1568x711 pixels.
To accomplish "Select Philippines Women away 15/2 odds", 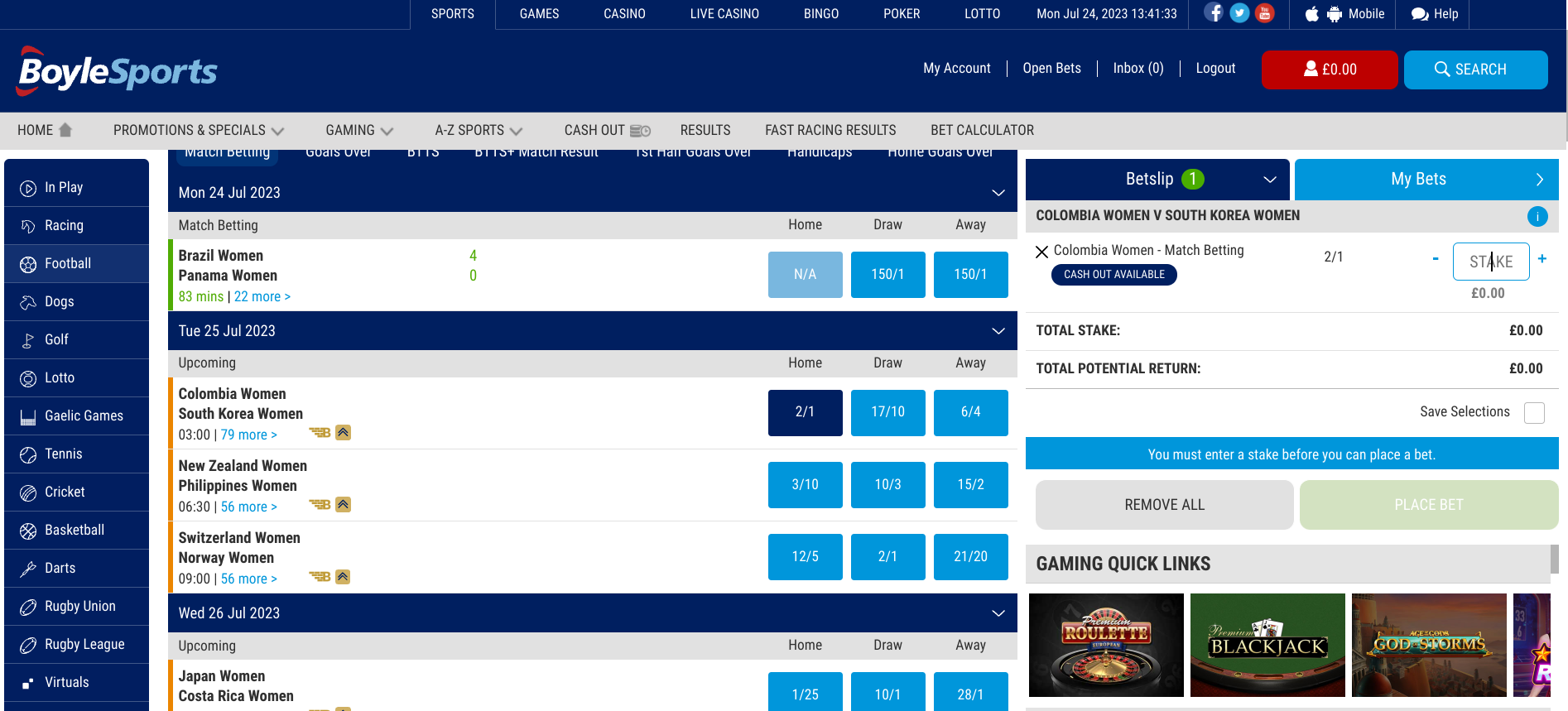I will pos(970,484).
